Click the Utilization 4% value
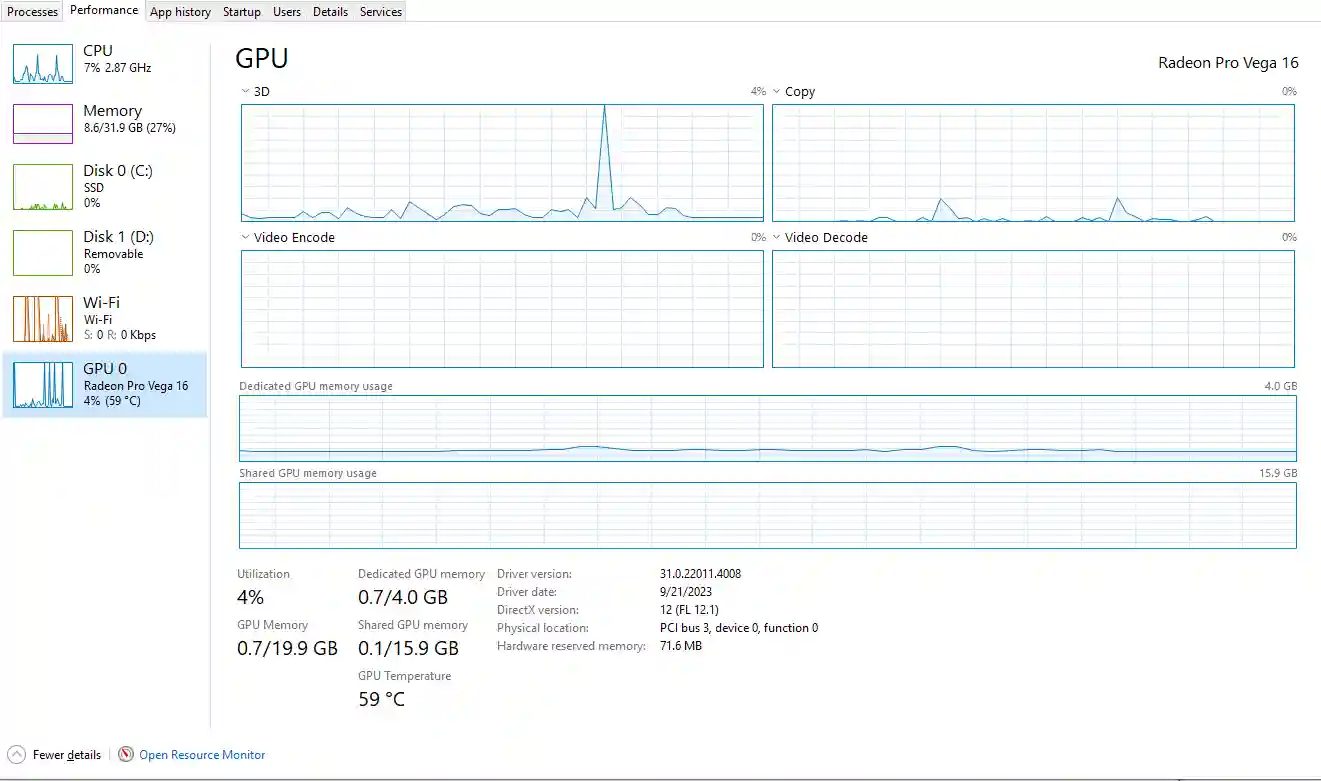The height and width of the screenshot is (781, 1321). [250, 597]
